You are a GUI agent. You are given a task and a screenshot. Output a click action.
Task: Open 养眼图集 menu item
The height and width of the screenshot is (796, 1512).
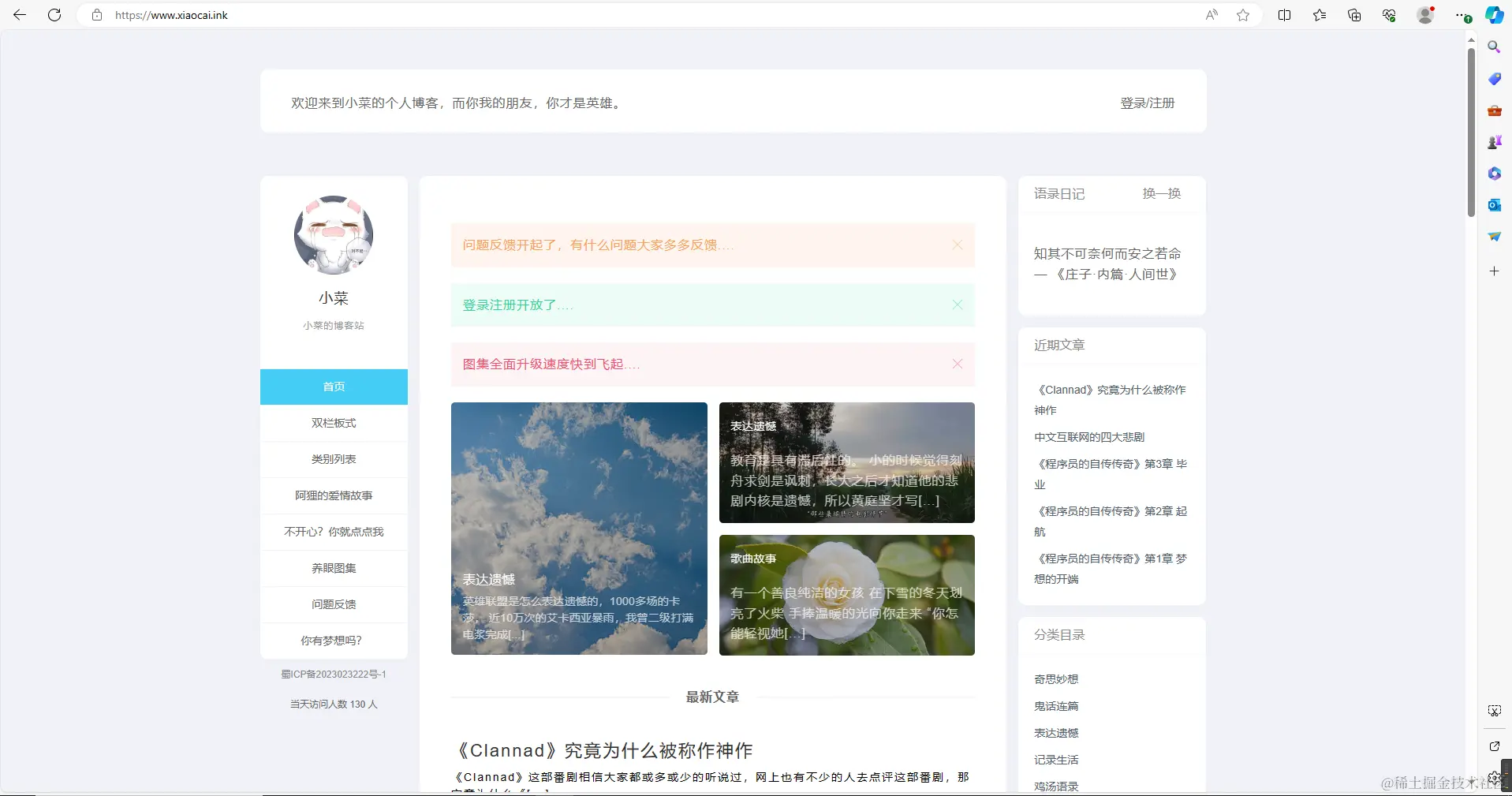334,568
